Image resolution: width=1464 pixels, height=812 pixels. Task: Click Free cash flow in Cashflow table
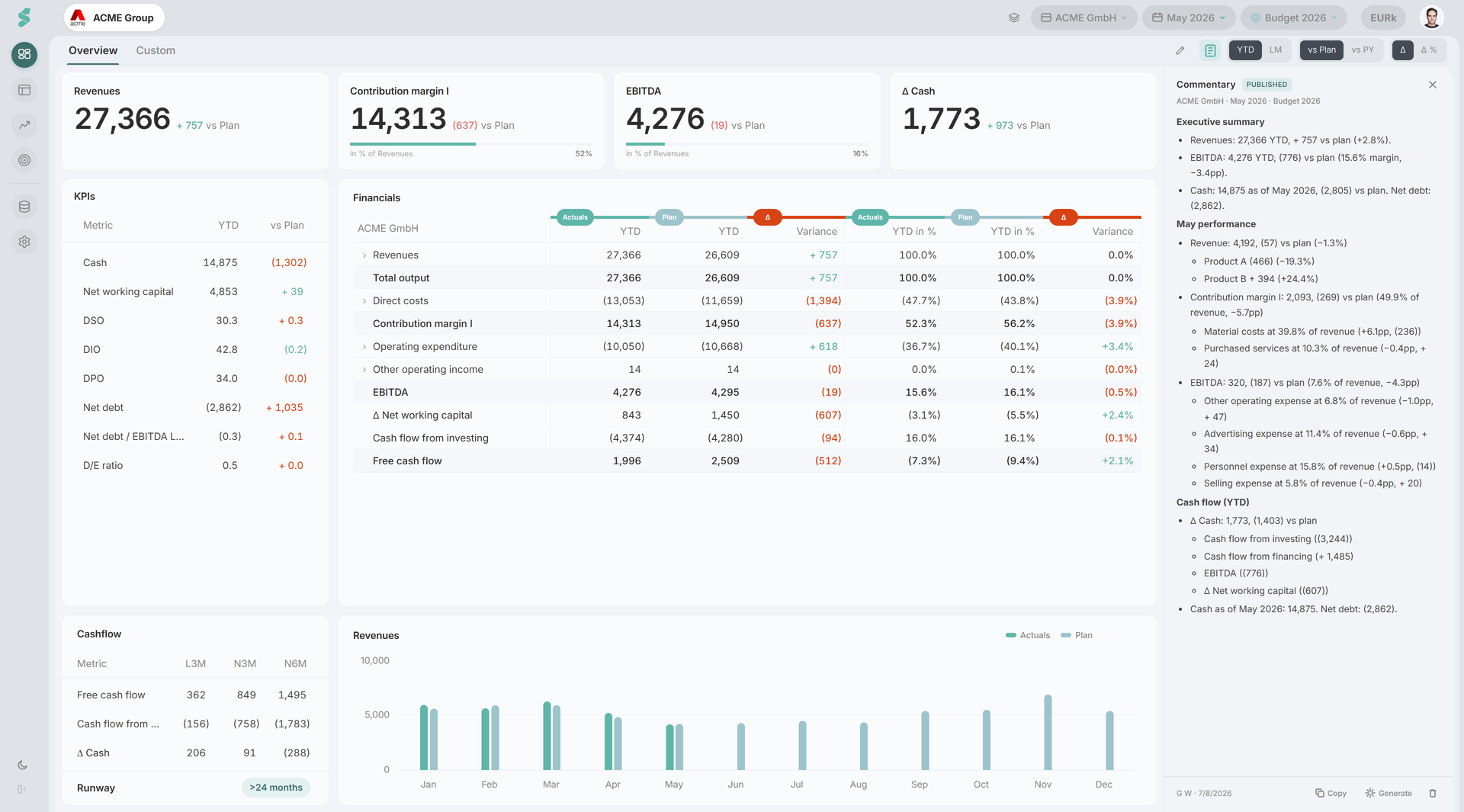[x=111, y=695]
